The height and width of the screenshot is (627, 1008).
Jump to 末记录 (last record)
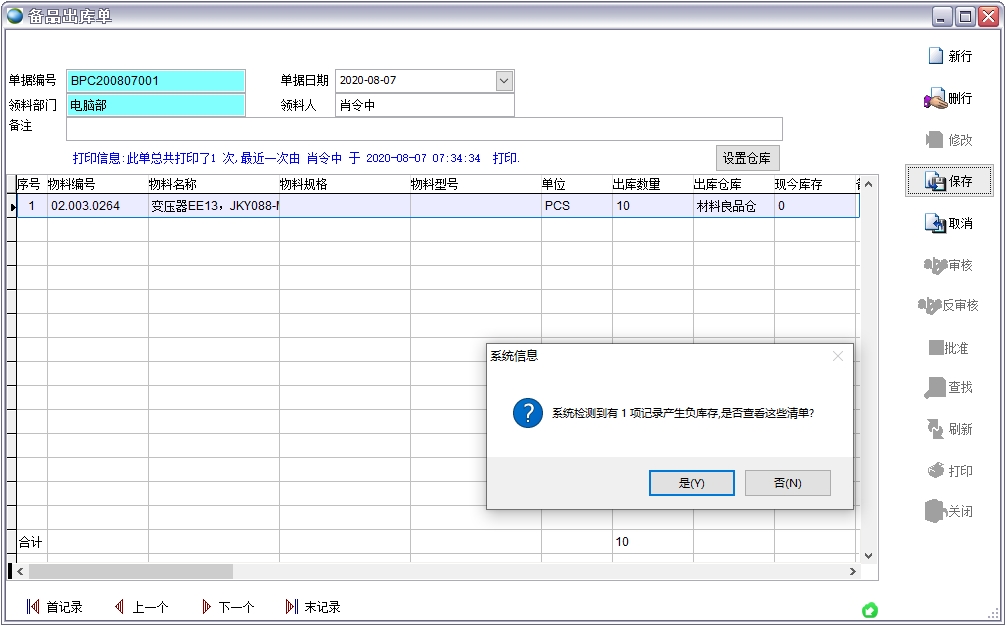[x=313, y=607]
